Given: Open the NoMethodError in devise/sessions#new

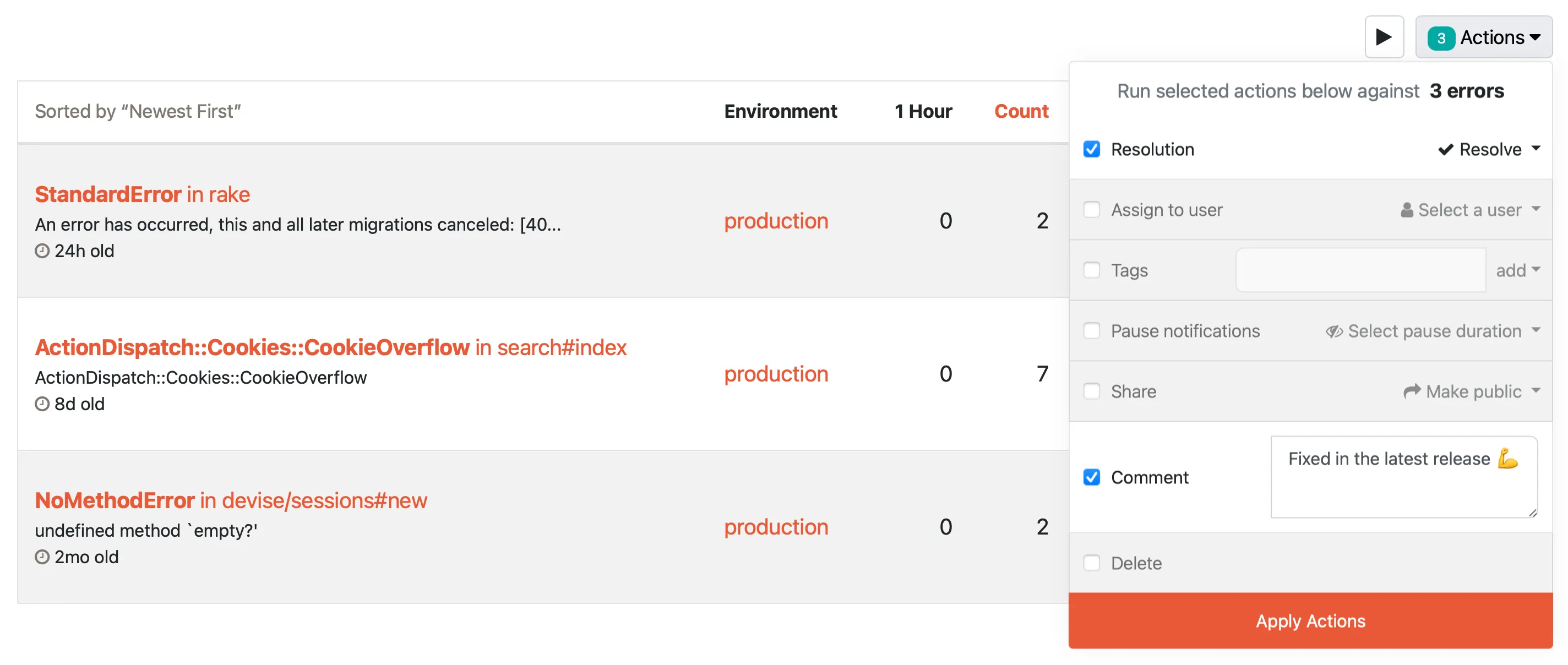Looking at the screenshot, I should click(x=231, y=499).
